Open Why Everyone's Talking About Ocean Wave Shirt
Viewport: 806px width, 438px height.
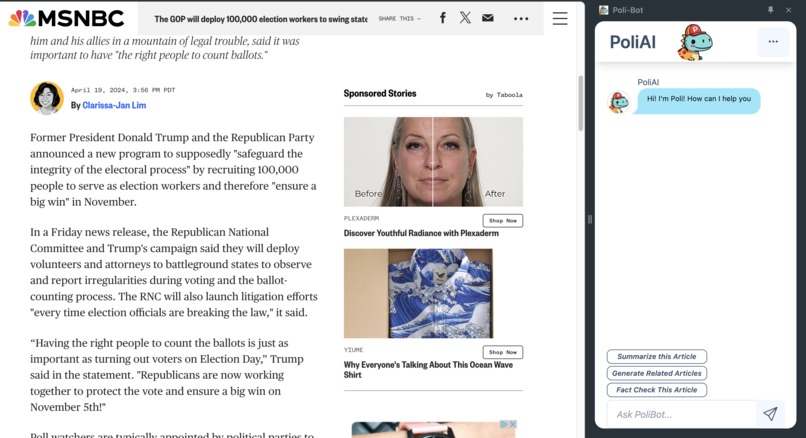428,370
